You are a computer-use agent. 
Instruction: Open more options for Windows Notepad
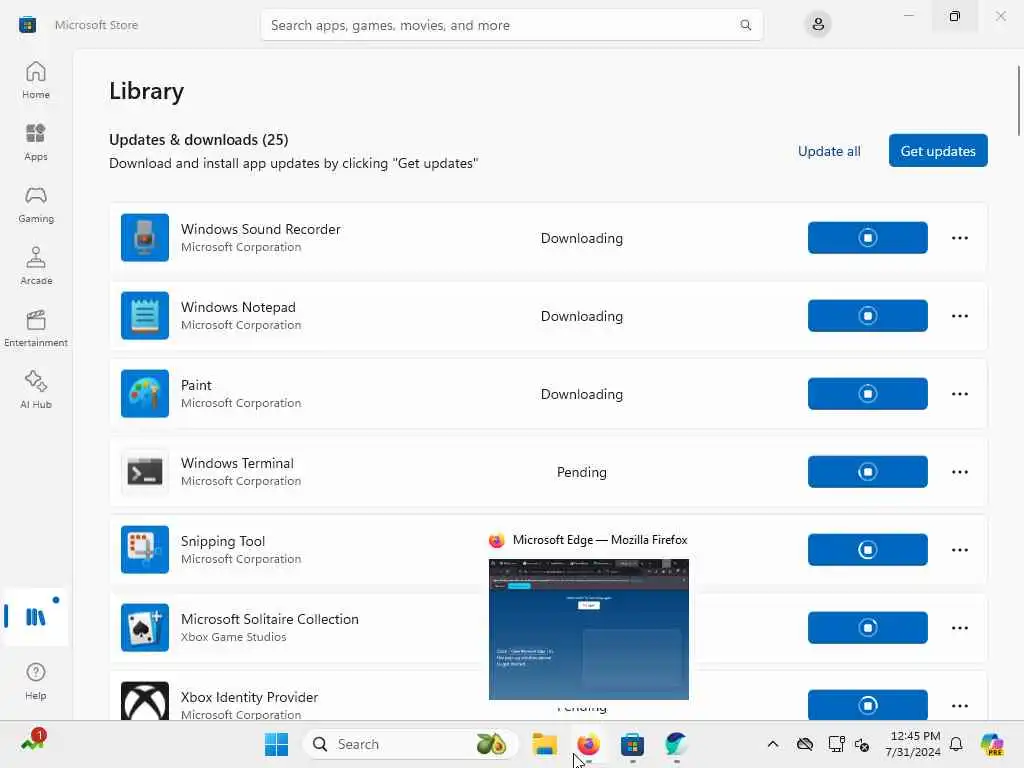pyautogui.click(x=959, y=315)
